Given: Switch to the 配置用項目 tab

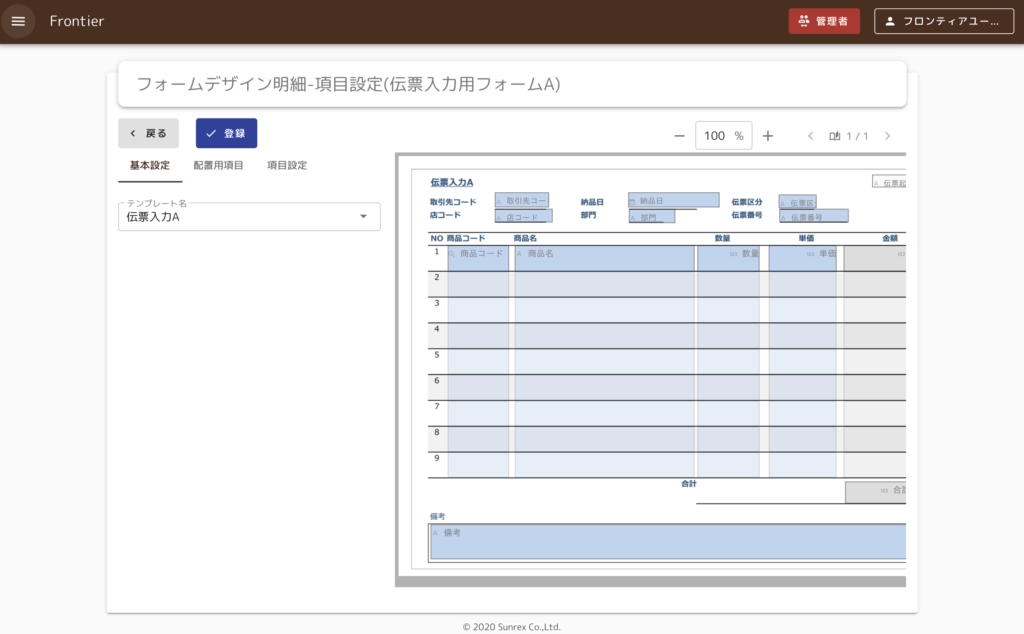Looking at the screenshot, I should (218, 165).
